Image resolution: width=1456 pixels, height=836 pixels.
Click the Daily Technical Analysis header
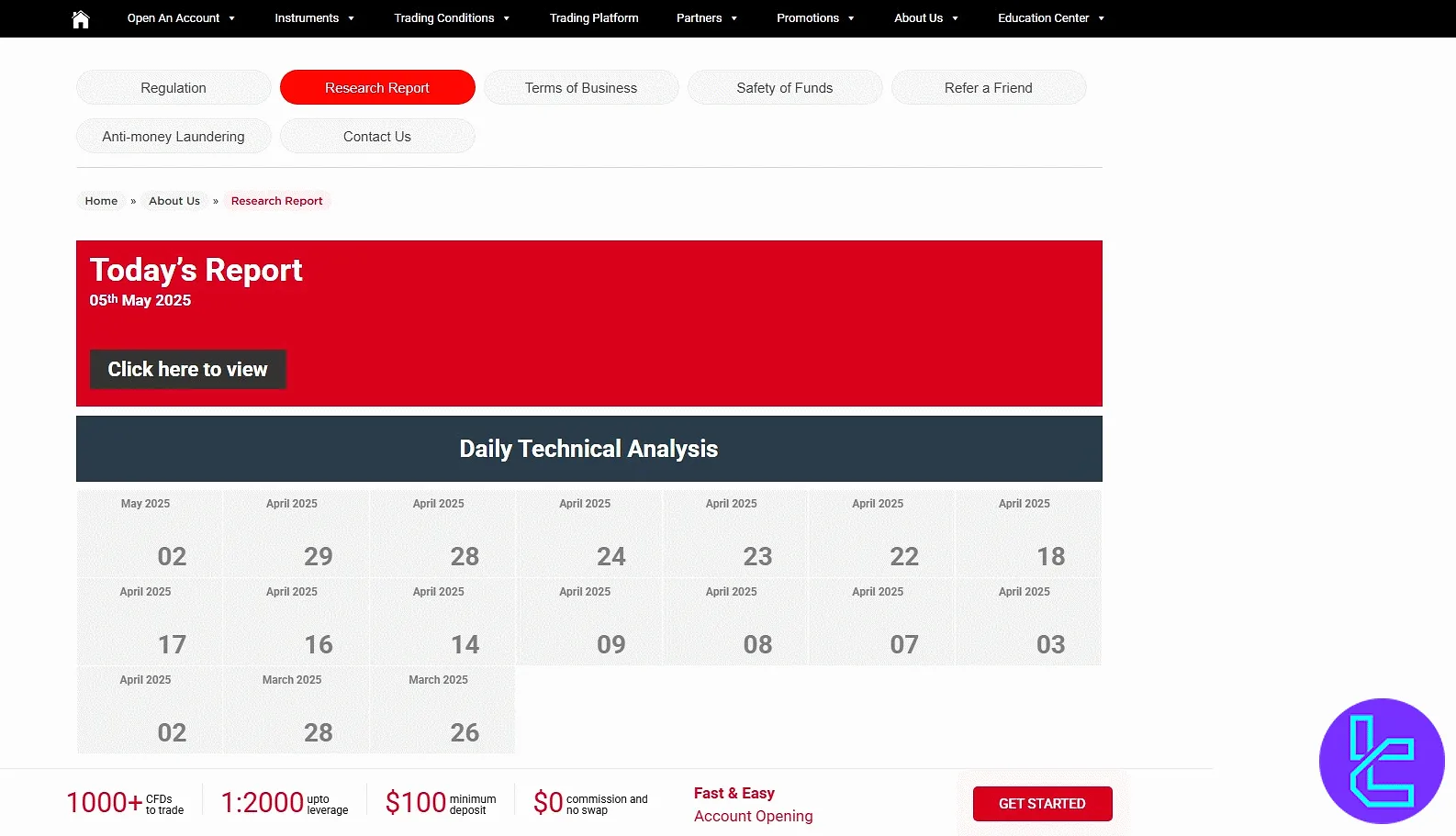(x=588, y=449)
